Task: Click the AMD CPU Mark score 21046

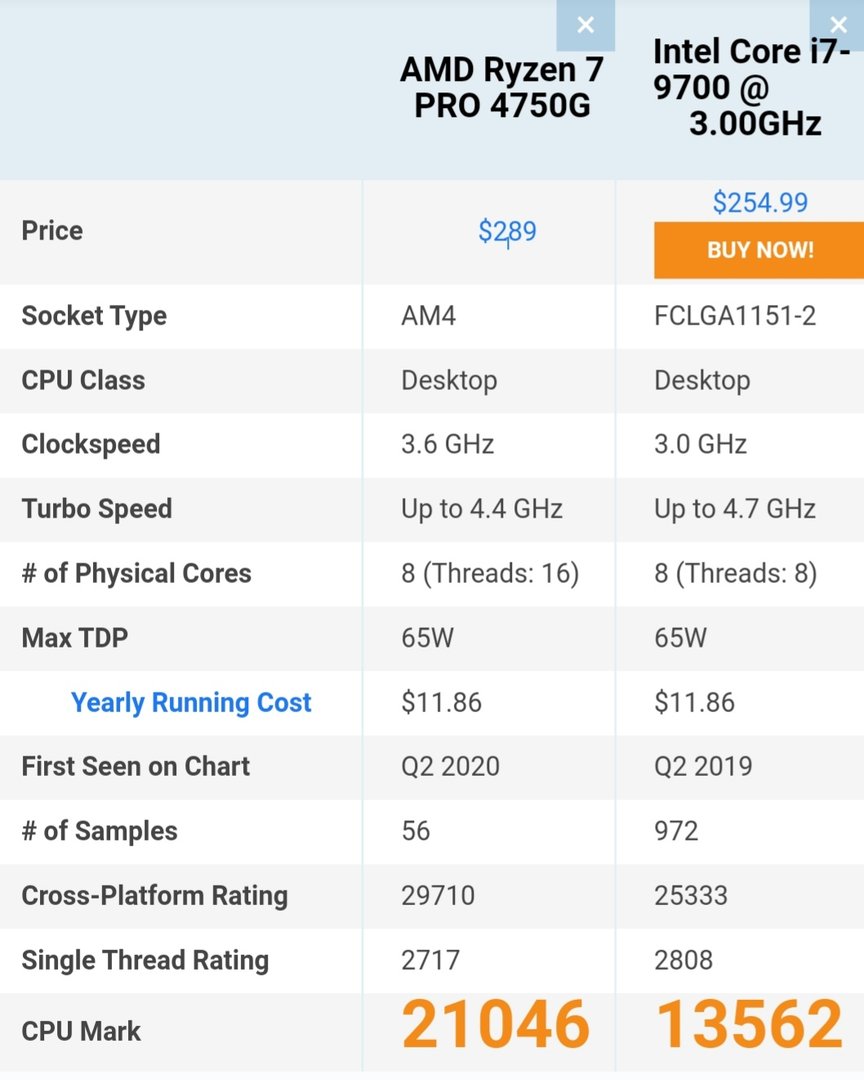Action: [x=497, y=1024]
